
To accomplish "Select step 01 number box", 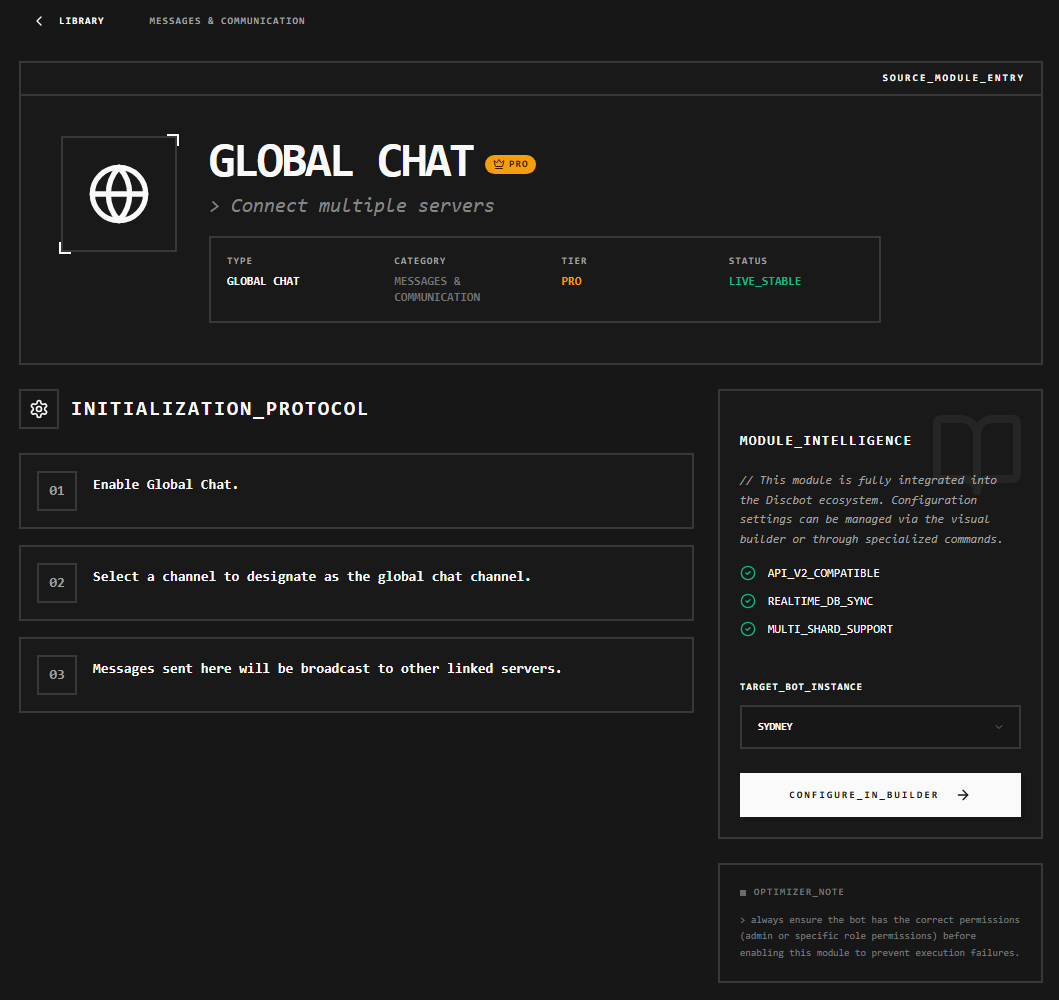I will 57,491.
